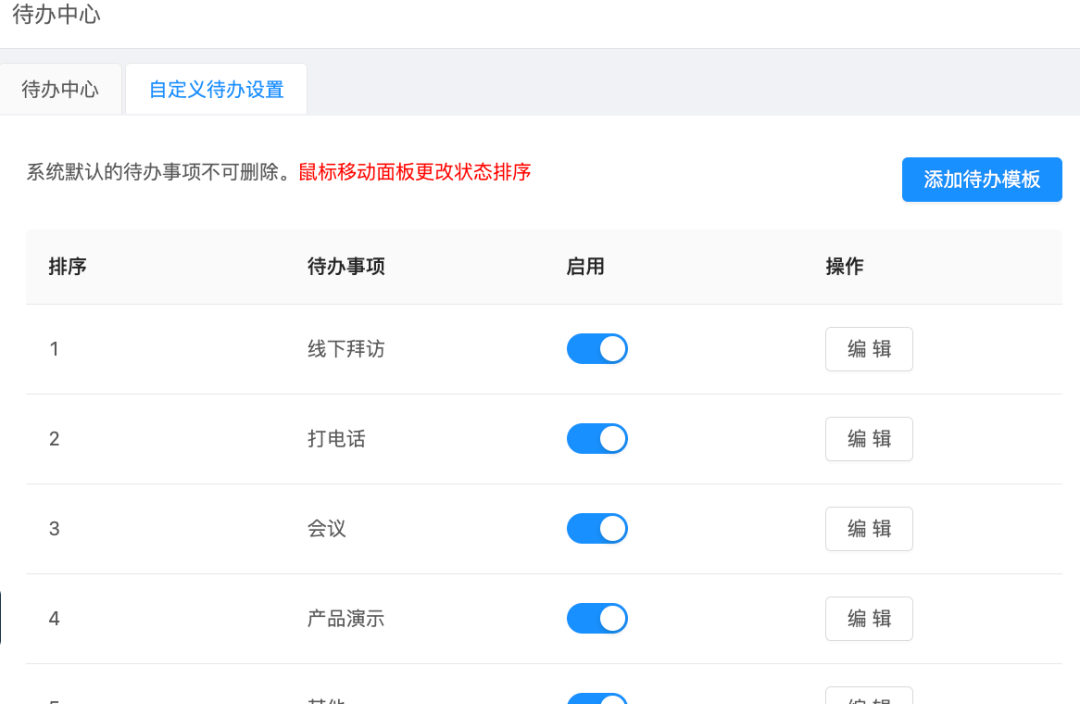This screenshot has height=704, width=1080.
Task: Turn off the 打电话 enable switch
Action: coord(597,439)
